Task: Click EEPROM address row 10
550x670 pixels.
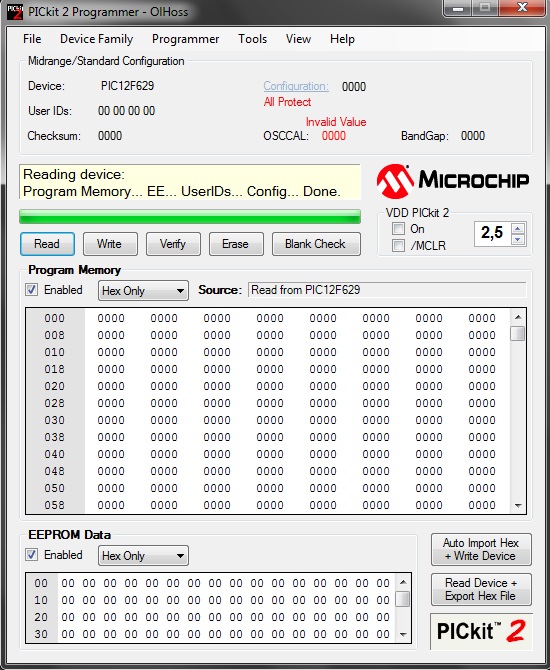Action: click(41, 600)
